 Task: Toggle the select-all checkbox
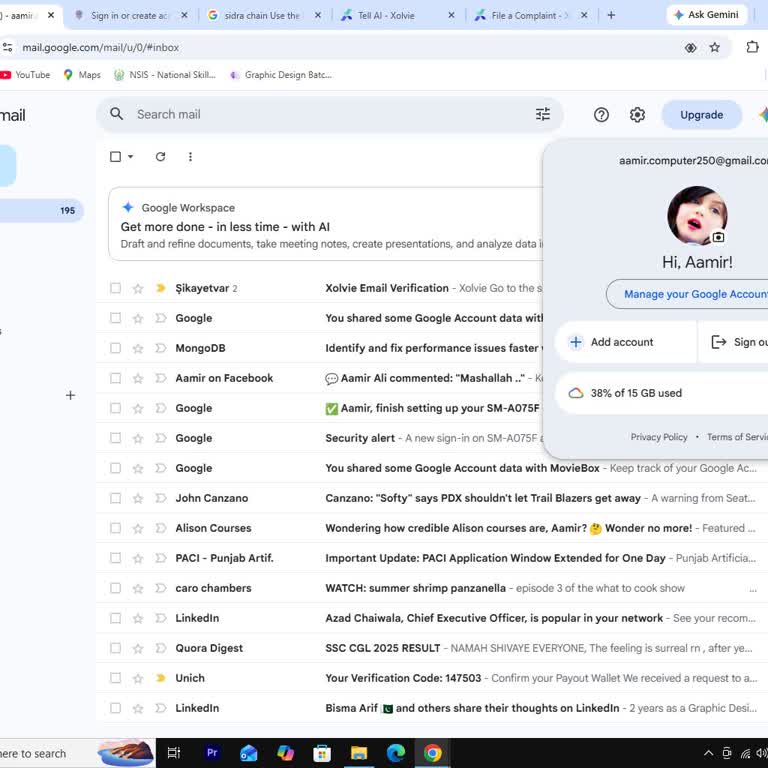pos(116,157)
